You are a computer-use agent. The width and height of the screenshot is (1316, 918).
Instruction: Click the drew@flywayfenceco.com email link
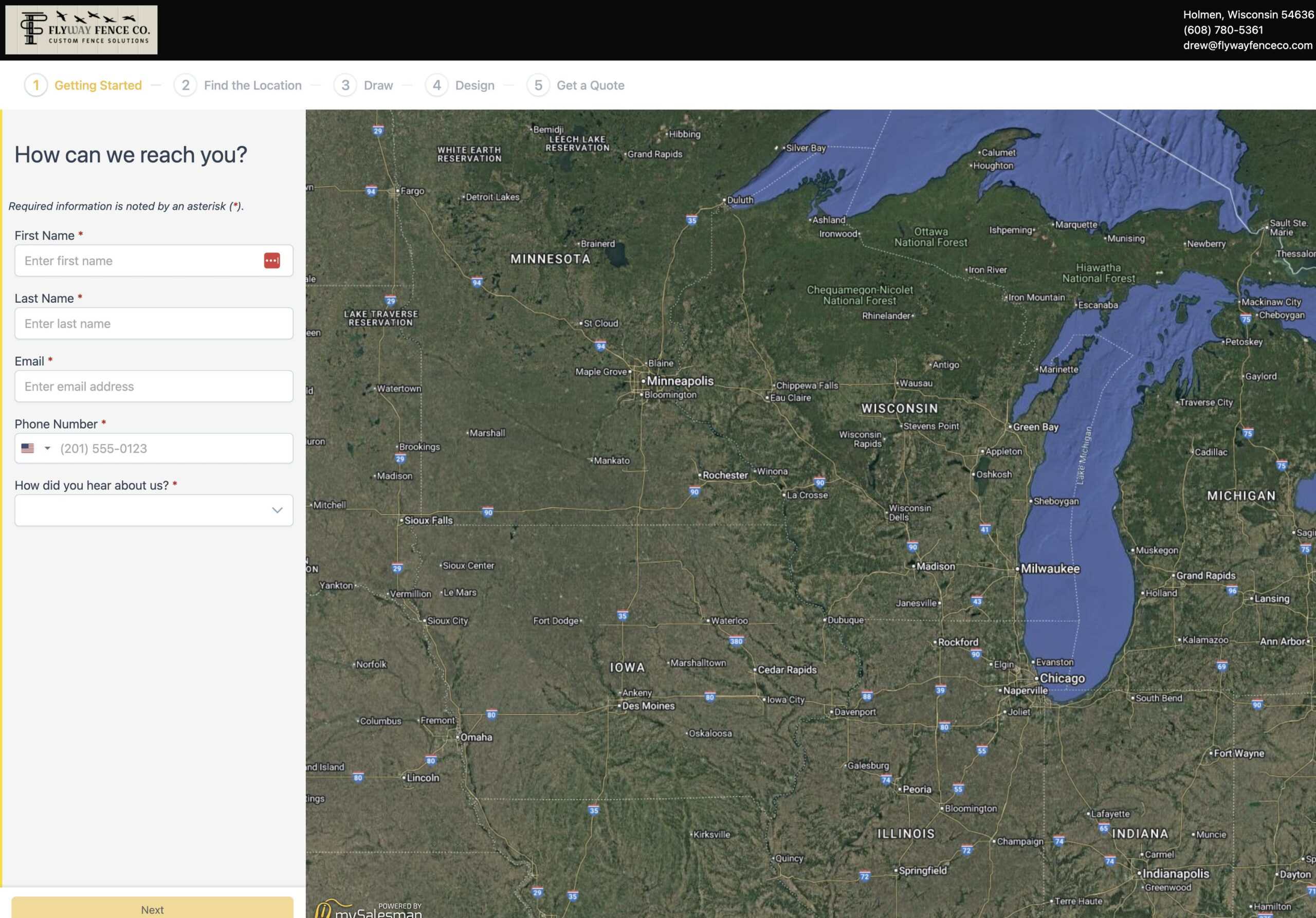[1247, 45]
